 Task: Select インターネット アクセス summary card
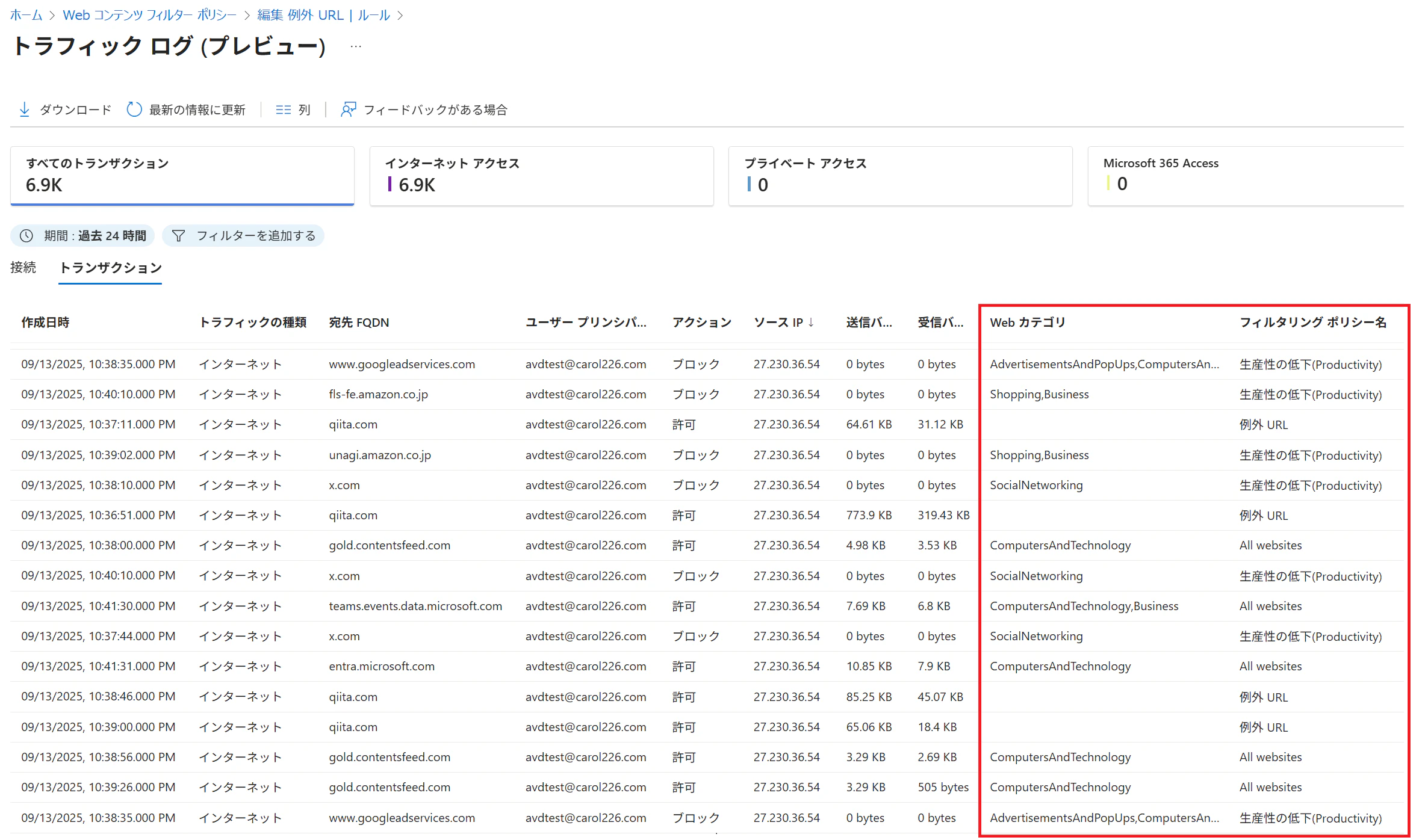click(542, 176)
